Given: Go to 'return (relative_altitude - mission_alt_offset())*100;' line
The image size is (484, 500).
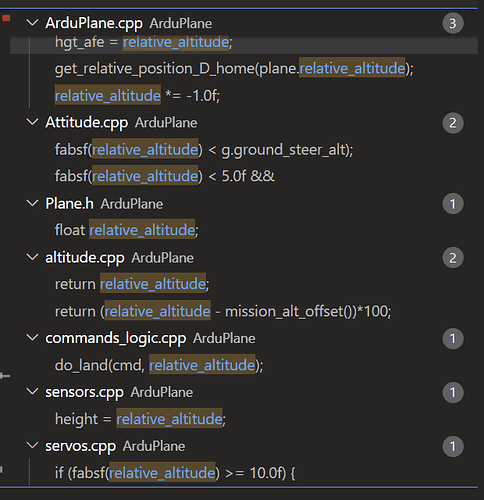Looking at the screenshot, I should pyautogui.click(x=223, y=312).
